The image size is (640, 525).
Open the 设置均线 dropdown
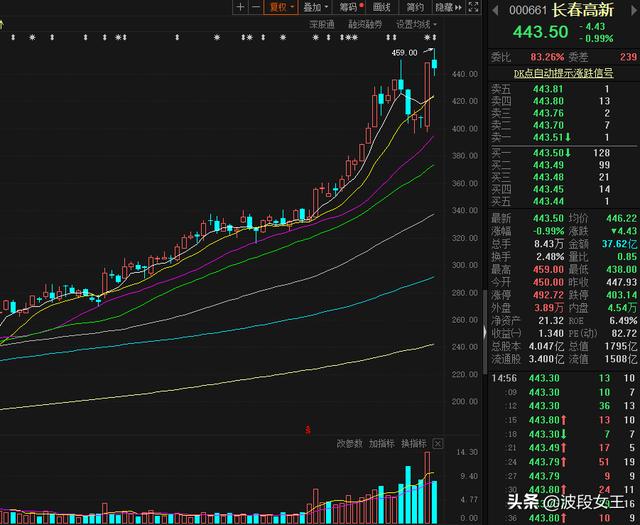tap(416, 24)
